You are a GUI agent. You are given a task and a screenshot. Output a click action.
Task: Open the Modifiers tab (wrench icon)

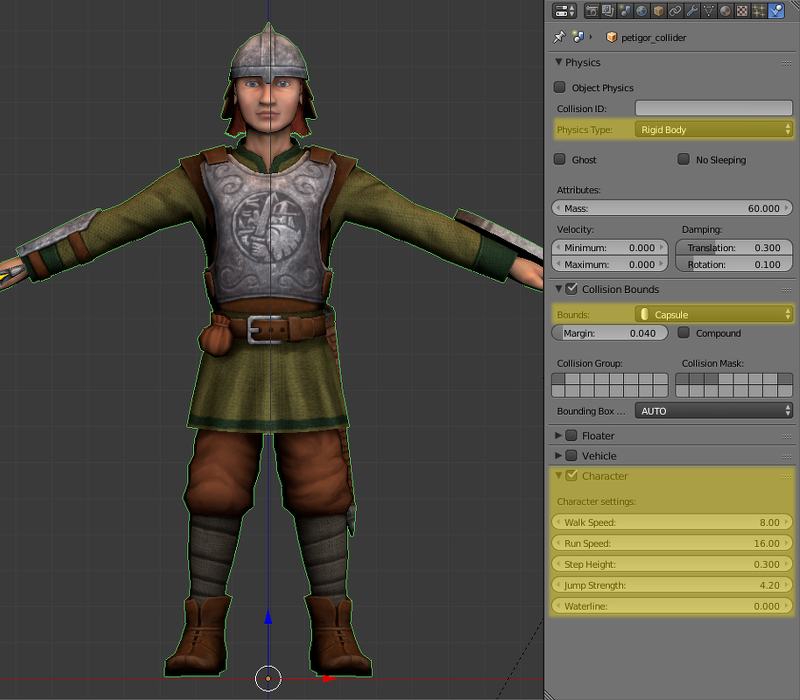click(692, 11)
